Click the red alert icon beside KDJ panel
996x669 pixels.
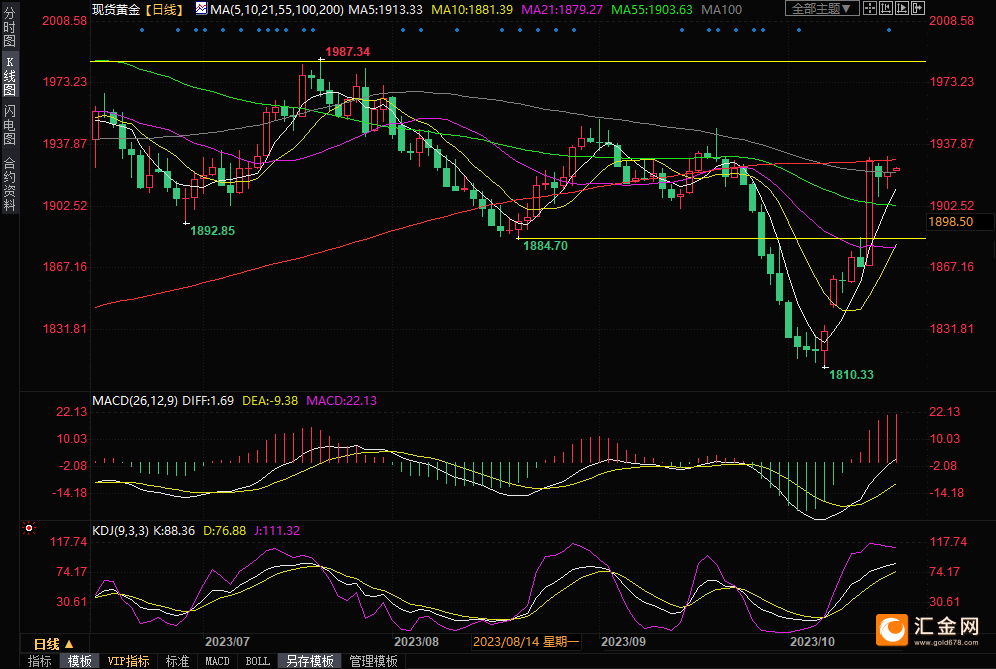(29, 528)
